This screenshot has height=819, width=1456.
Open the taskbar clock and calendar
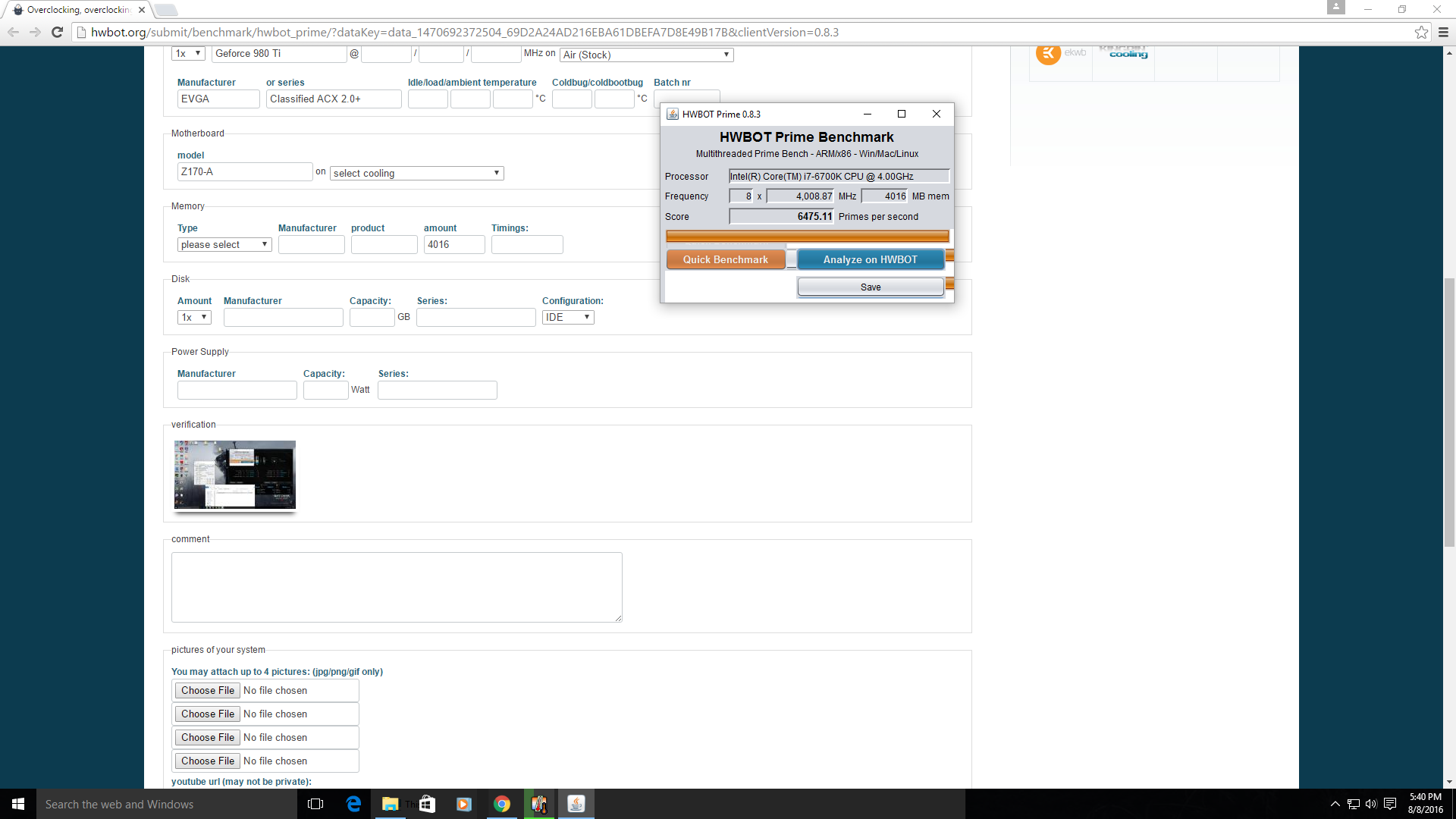pyautogui.click(x=1426, y=804)
